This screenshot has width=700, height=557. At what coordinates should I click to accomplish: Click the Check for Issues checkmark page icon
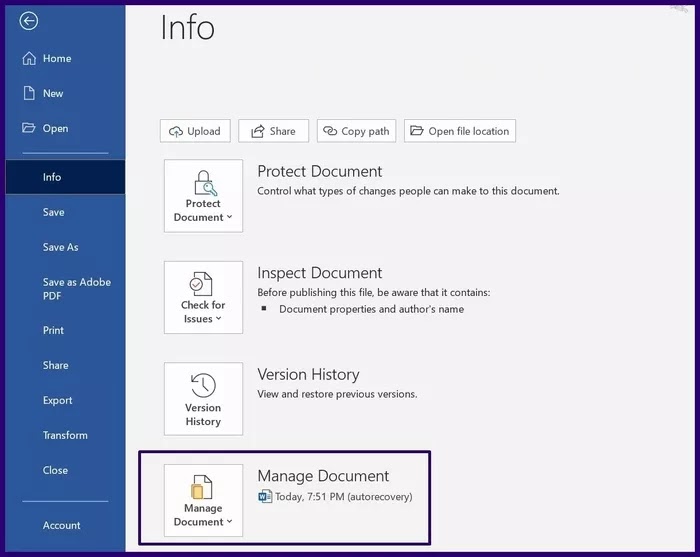coord(201,284)
